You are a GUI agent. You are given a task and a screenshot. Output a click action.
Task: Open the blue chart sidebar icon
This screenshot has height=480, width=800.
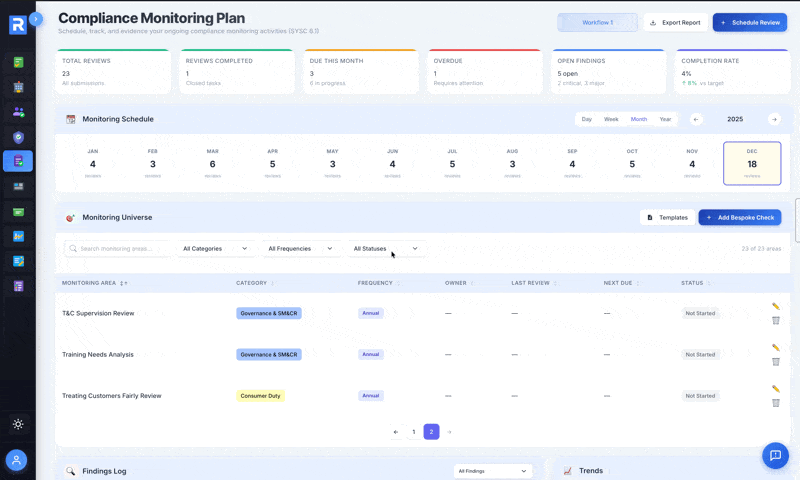point(18,236)
